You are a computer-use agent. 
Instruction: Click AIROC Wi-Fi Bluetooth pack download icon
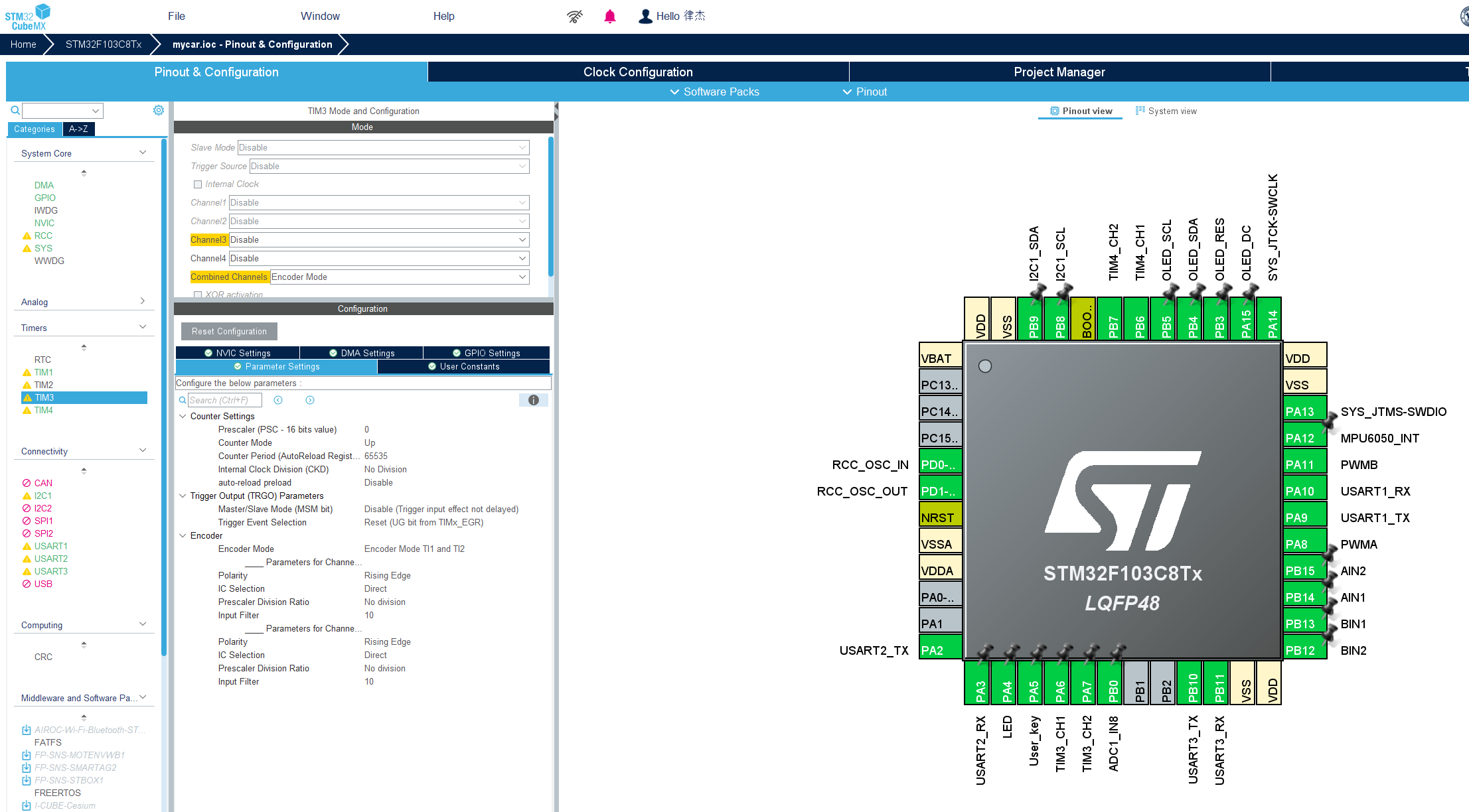[x=27, y=730]
